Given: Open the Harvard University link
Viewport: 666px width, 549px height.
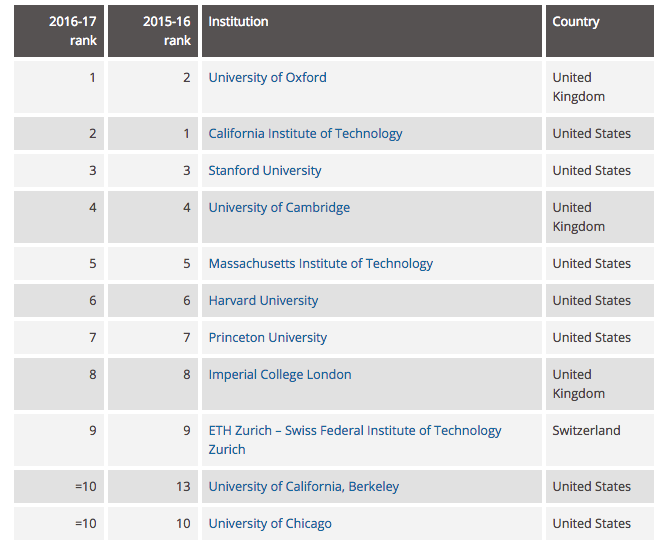Looking at the screenshot, I should 263,301.
